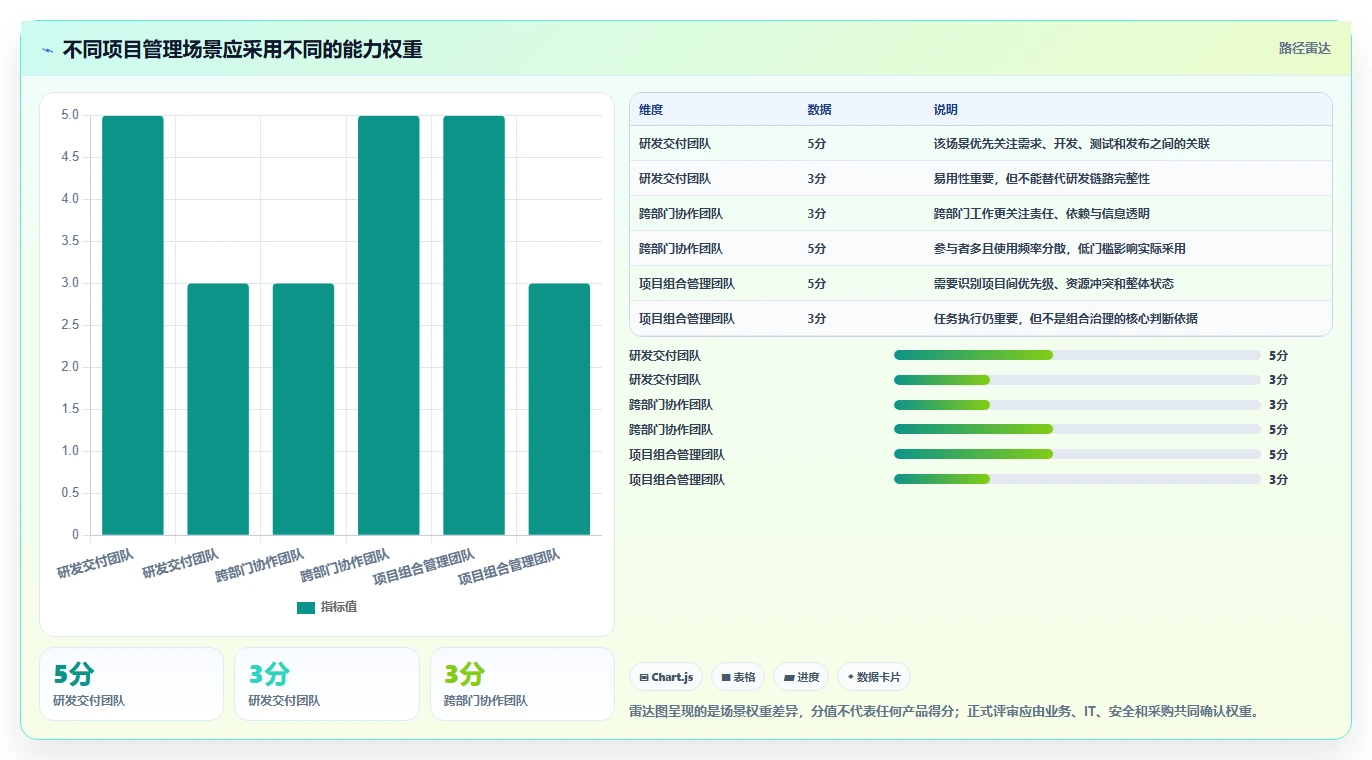Click the 跨部门协作团队 progress bar showing 5分
This screenshot has width=1372, height=760.
coord(1077,430)
